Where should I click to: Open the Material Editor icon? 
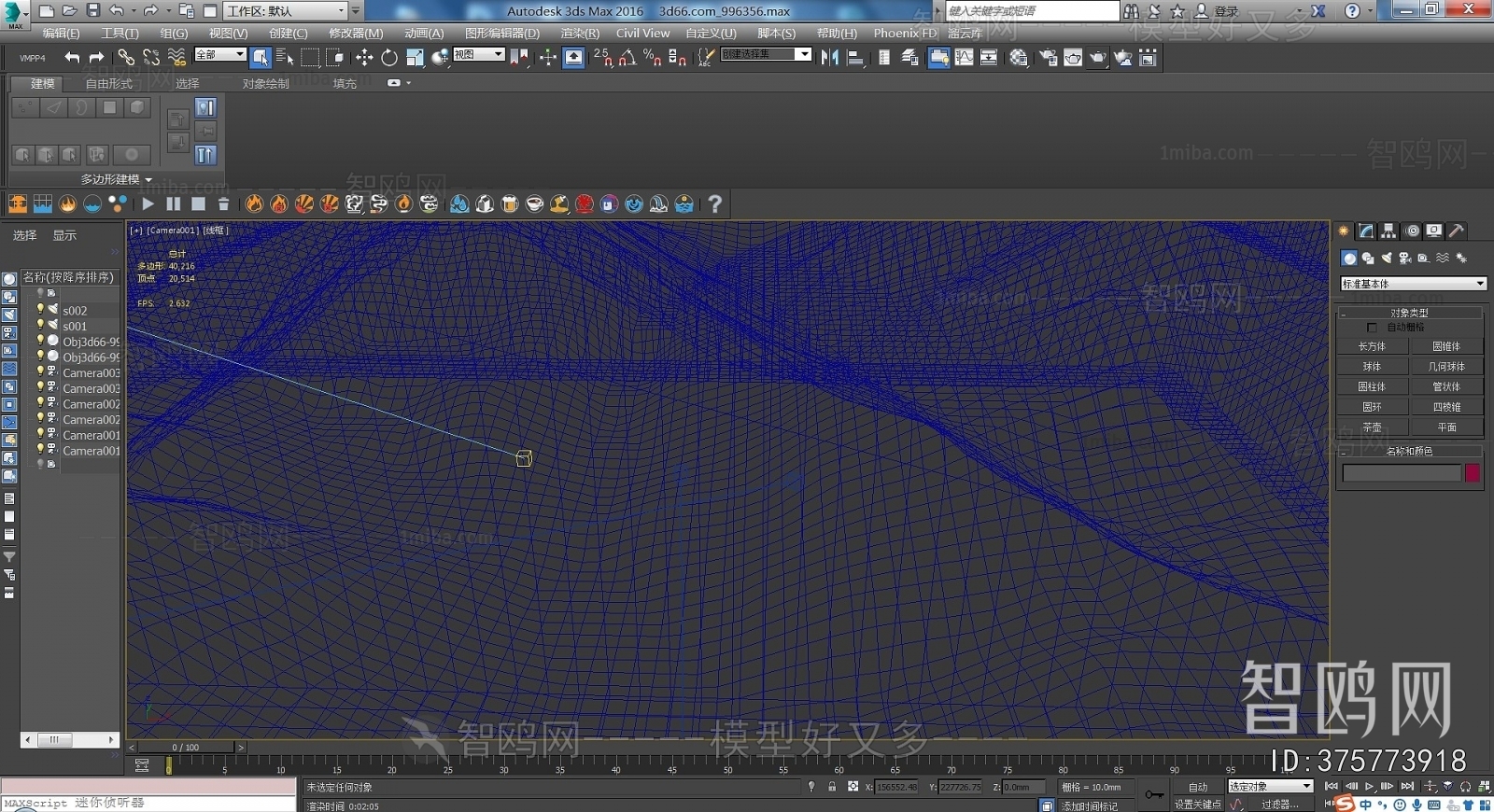(1019, 58)
